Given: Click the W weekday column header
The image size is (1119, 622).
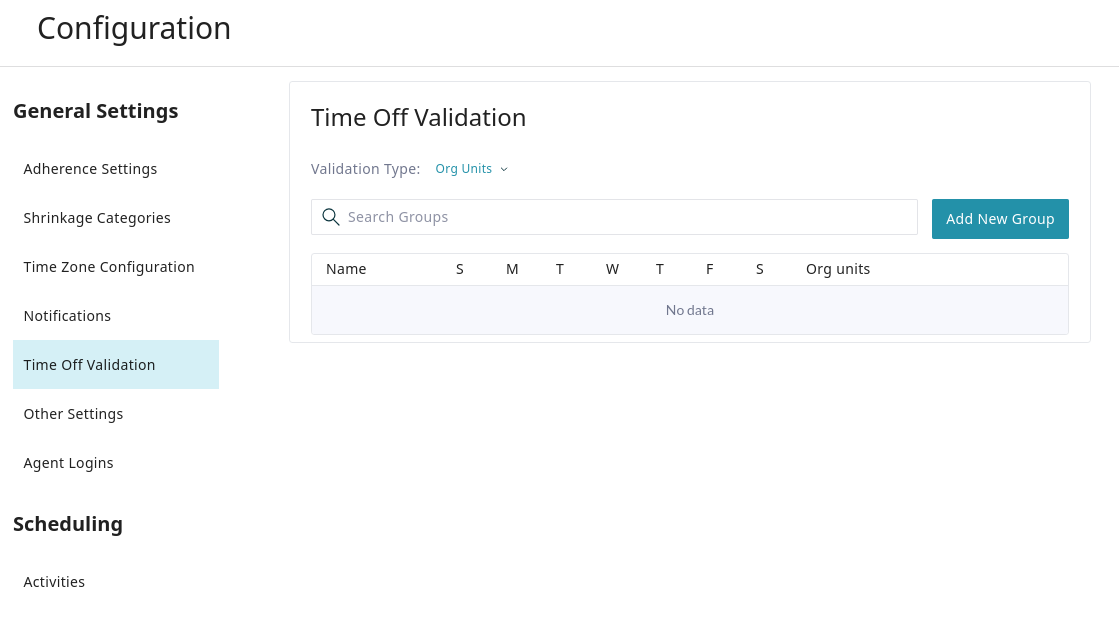Looking at the screenshot, I should 612,269.
